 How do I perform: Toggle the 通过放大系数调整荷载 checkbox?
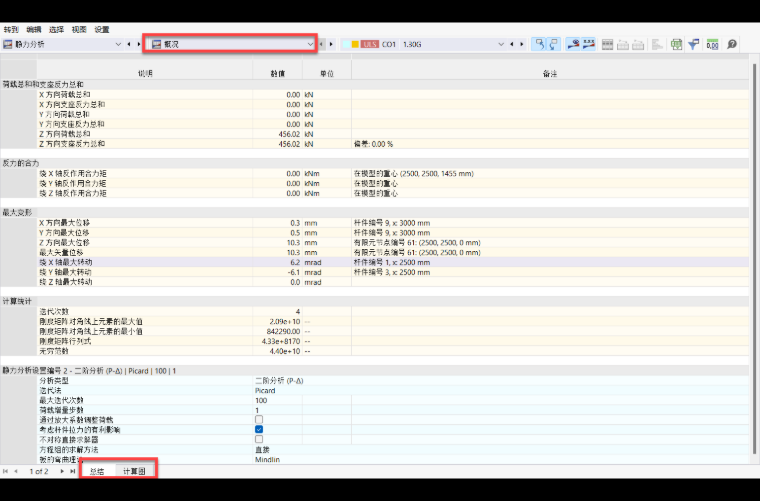[x=259, y=420]
